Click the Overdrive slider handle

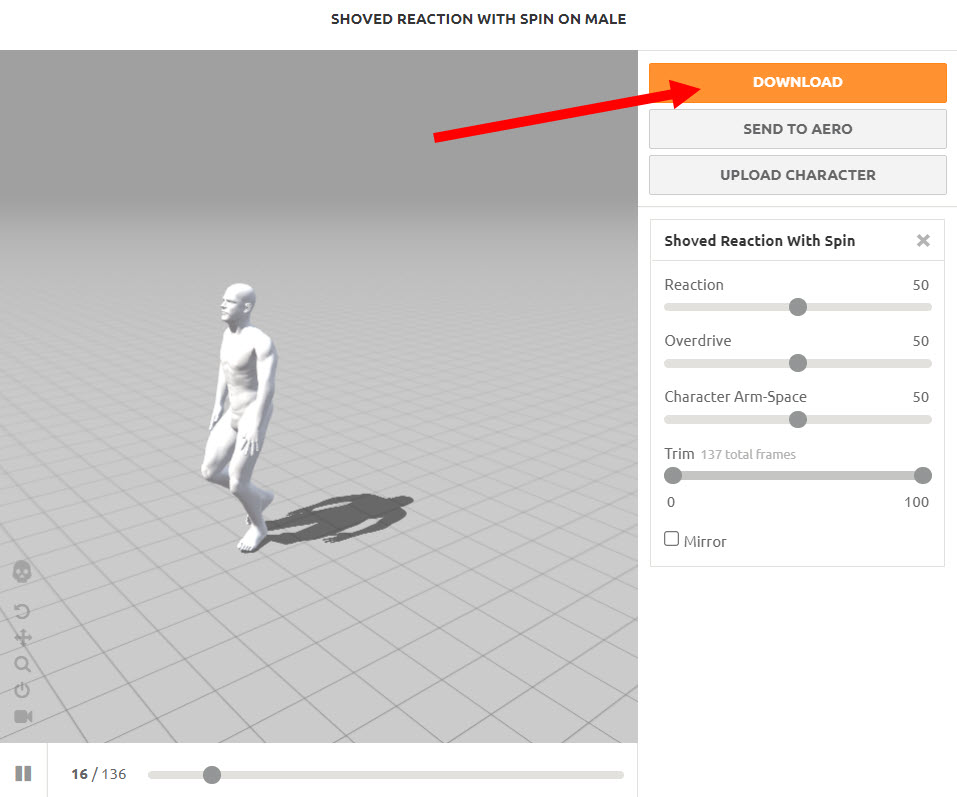[x=798, y=363]
